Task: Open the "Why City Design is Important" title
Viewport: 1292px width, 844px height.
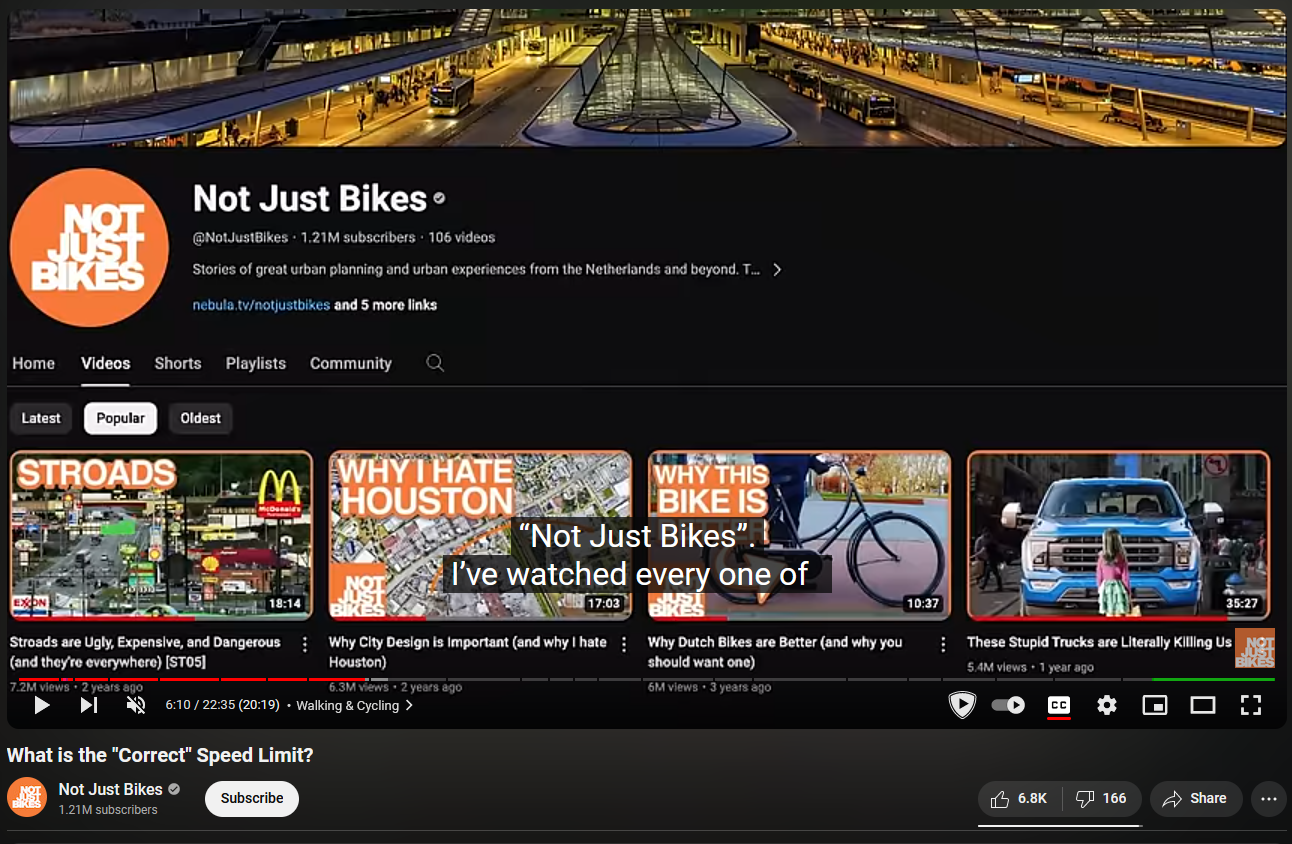Action: coord(468,652)
